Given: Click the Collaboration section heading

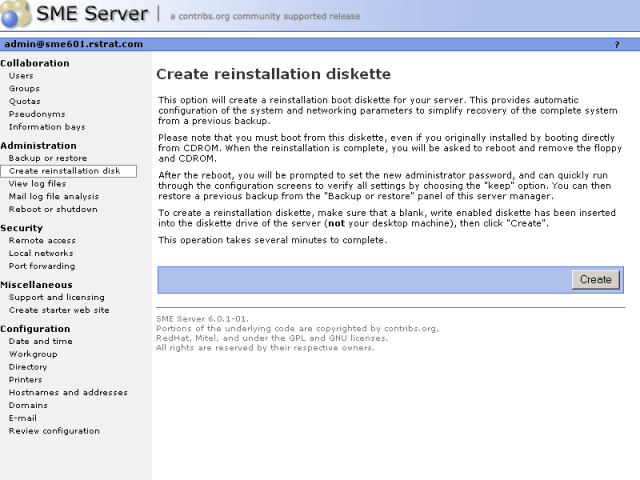Looking at the screenshot, I should [35, 63].
